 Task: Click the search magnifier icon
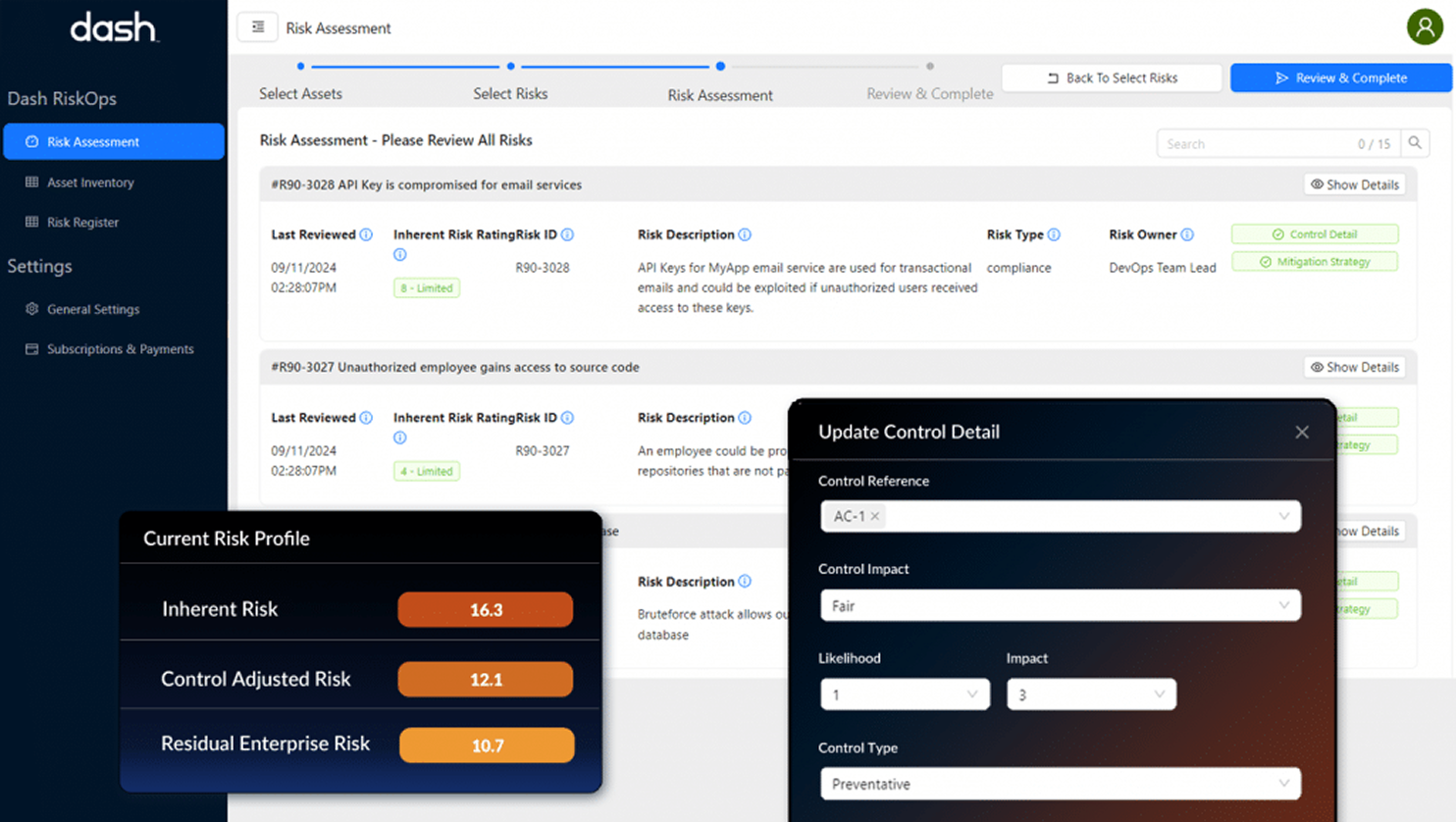point(1415,143)
